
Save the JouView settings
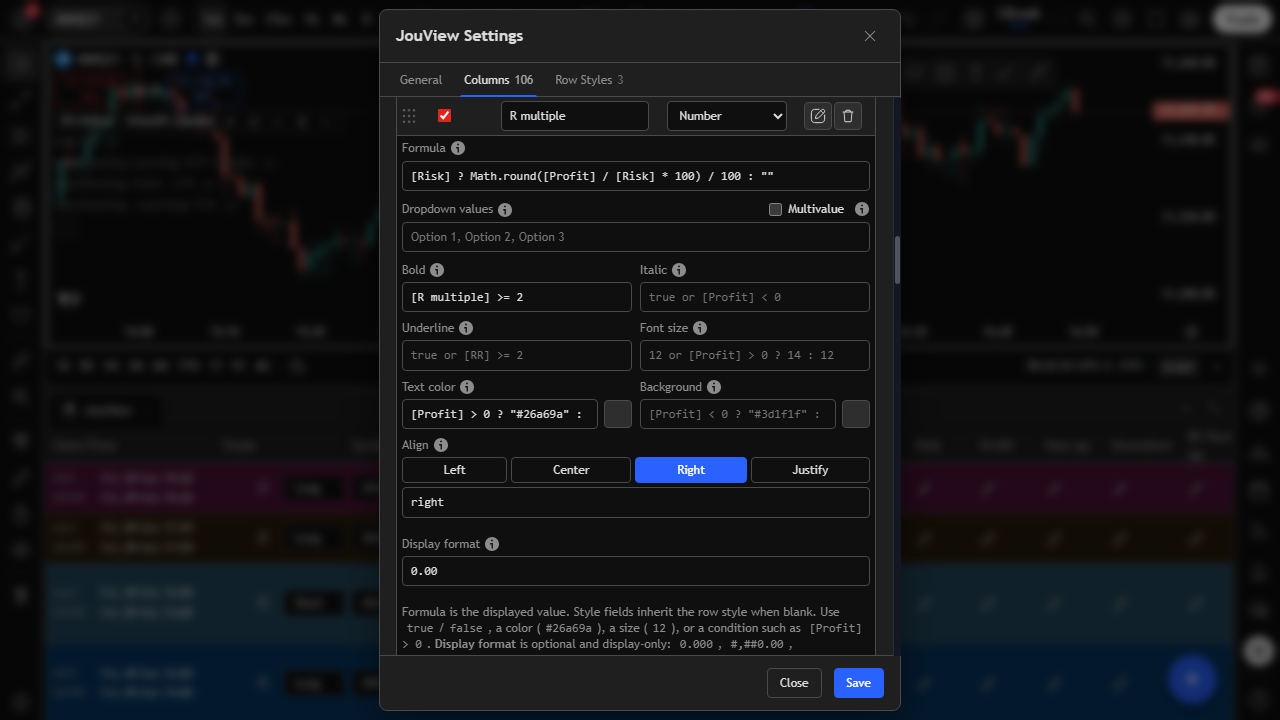pyautogui.click(x=859, y=683)
